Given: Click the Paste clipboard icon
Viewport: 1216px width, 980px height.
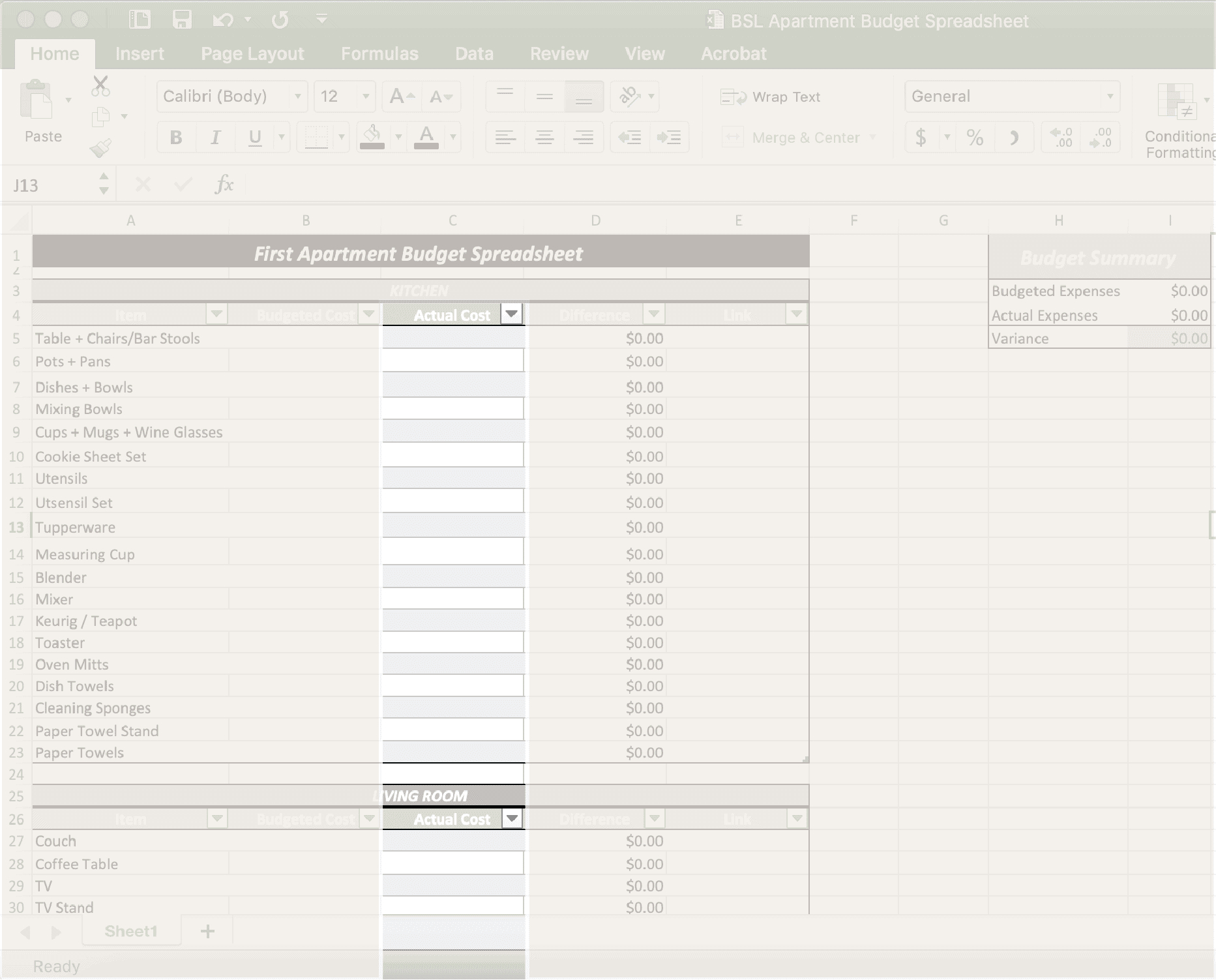Looking at the screenshot, I should pos(37,99).
